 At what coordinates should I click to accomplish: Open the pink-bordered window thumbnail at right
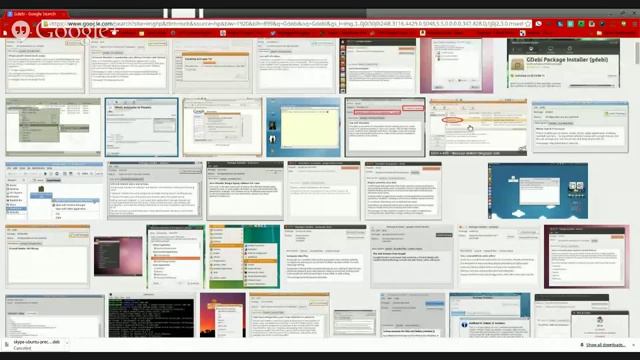(586, 256)
